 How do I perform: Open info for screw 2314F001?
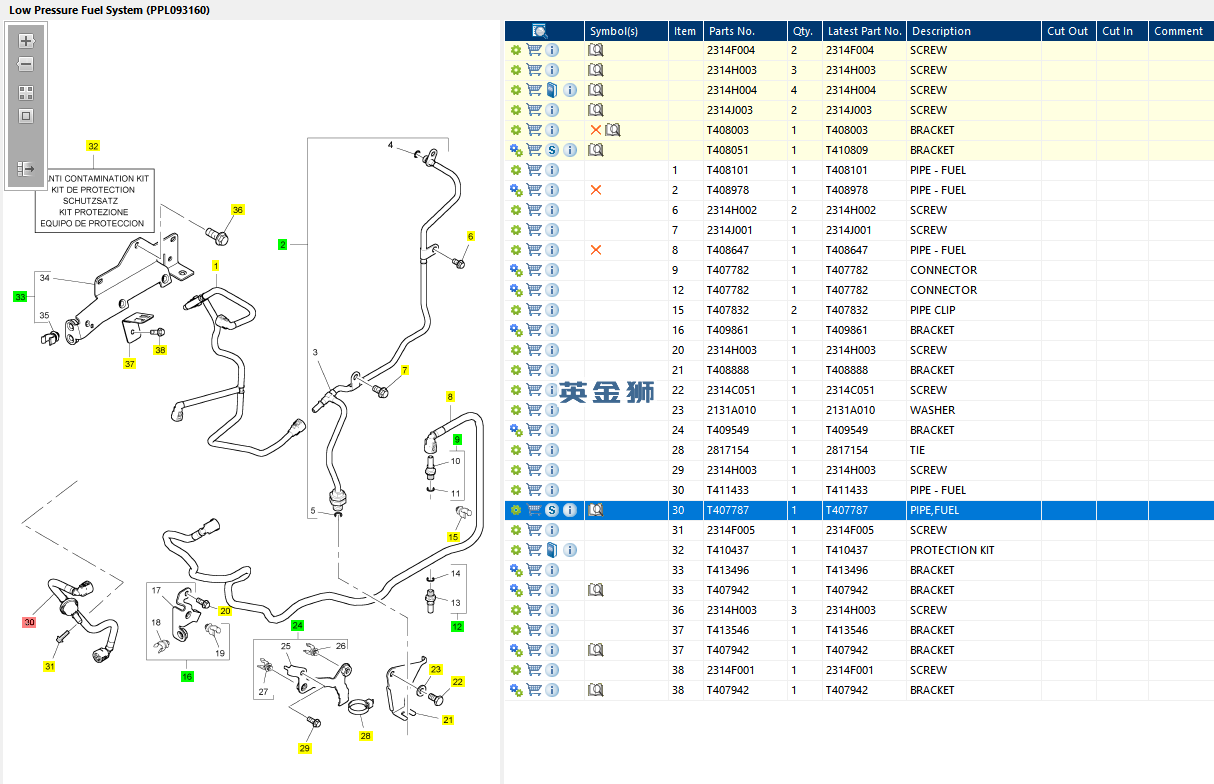552,670
